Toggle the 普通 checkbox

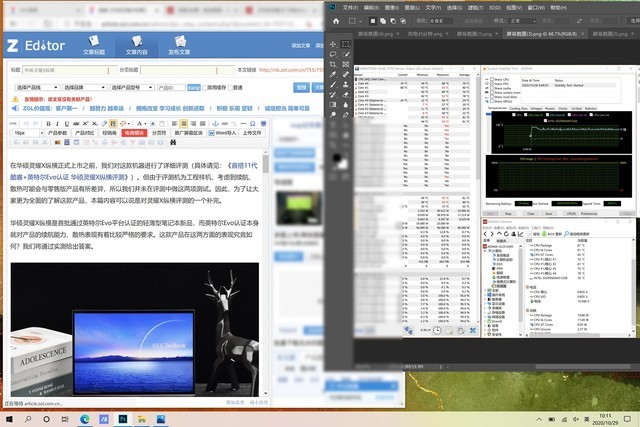click(x=230, y=88)
